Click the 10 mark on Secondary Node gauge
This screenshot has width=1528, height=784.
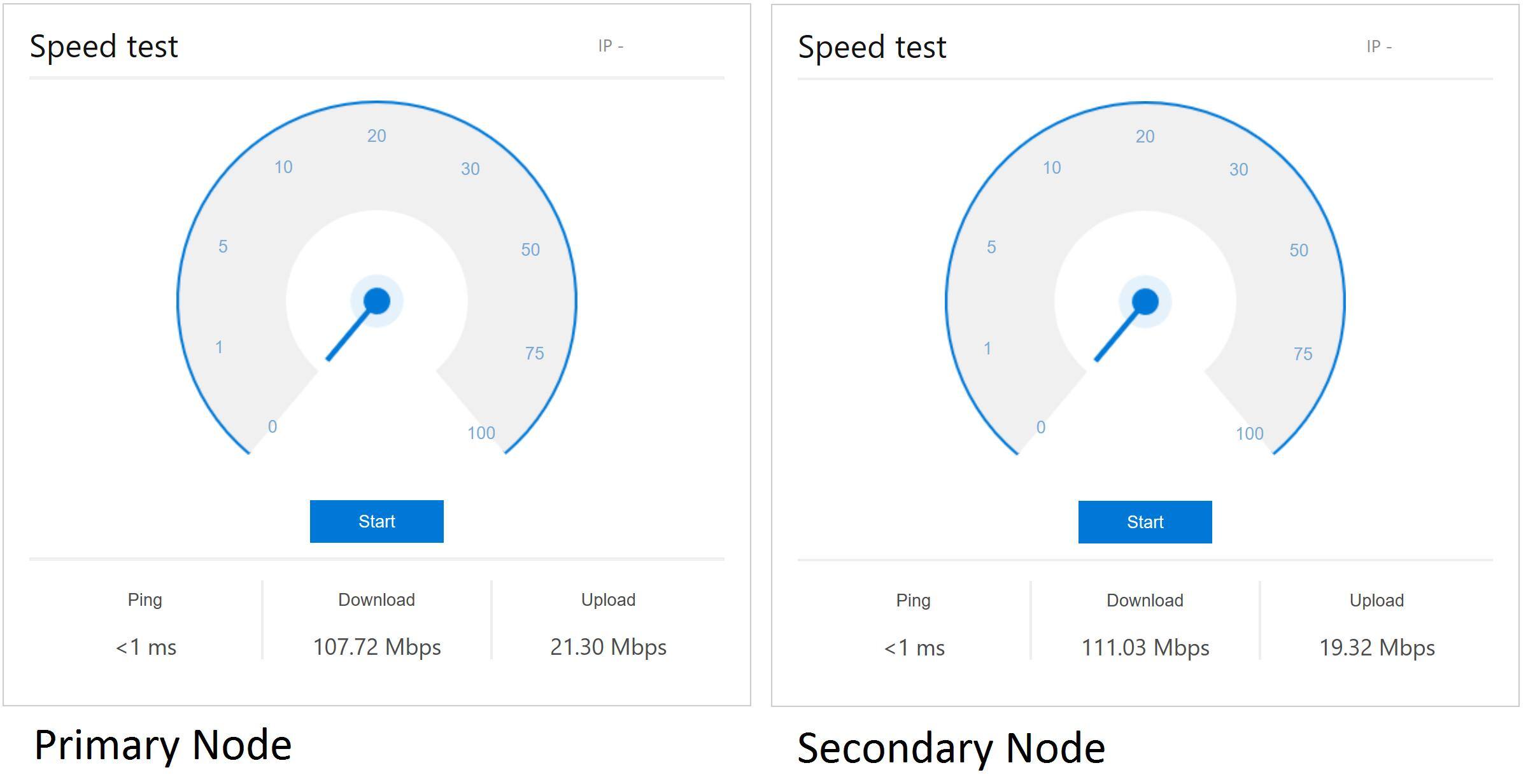point(1052,168)
